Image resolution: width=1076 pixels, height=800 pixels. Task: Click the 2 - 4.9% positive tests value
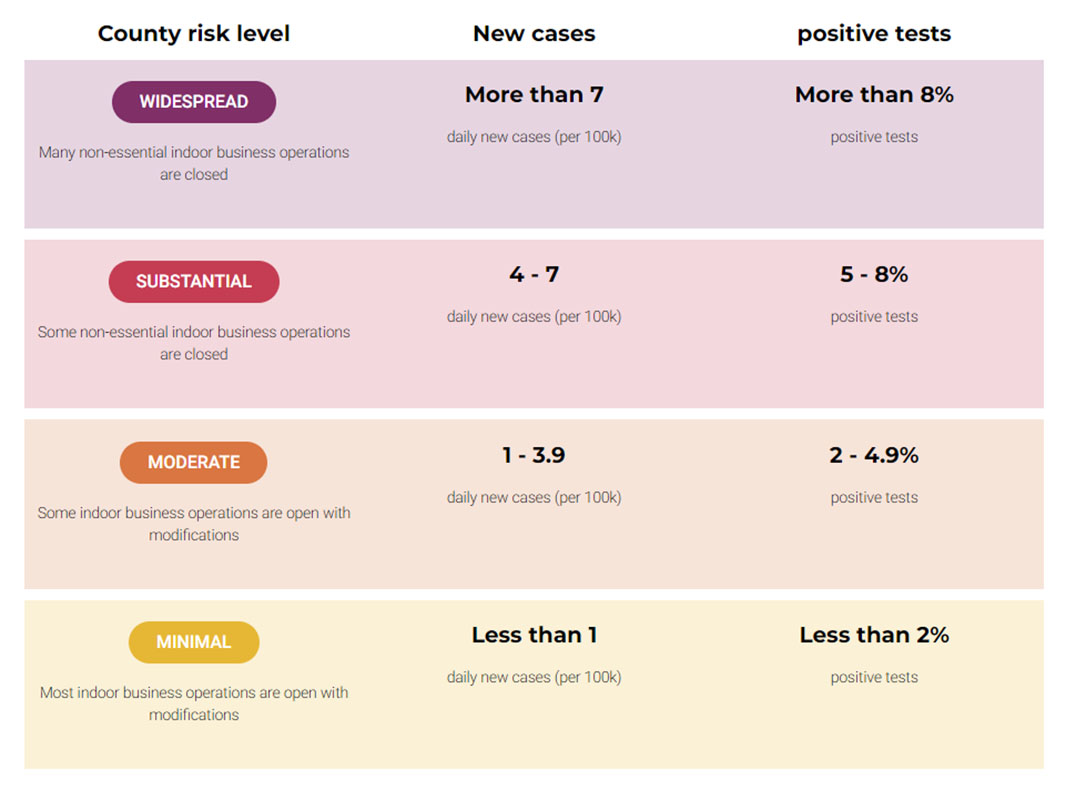(x=874, y=455)
